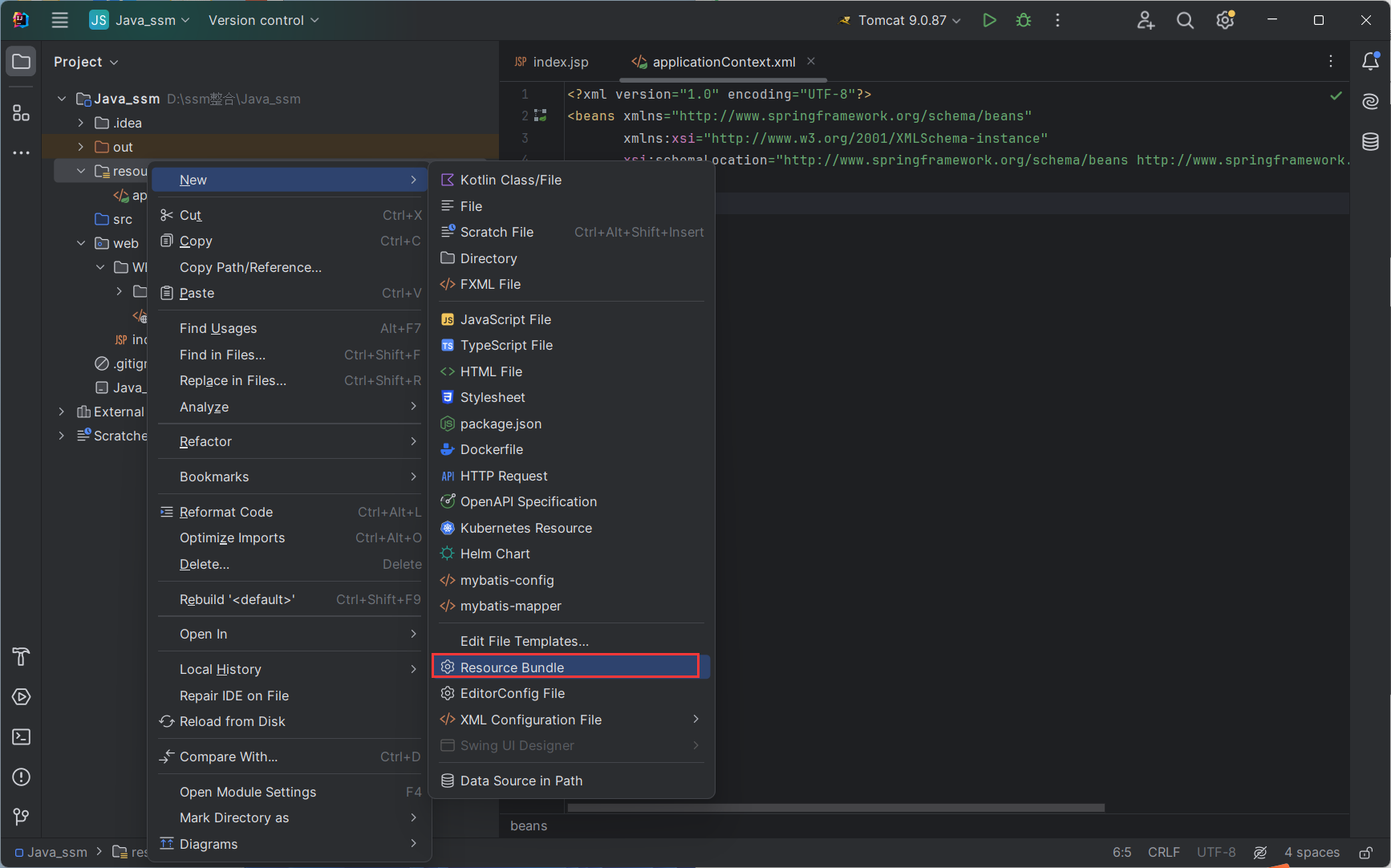This screenshot has height=868, width=1391.
Task: Open Version control dropdown menu
Action: pos(263,21)
